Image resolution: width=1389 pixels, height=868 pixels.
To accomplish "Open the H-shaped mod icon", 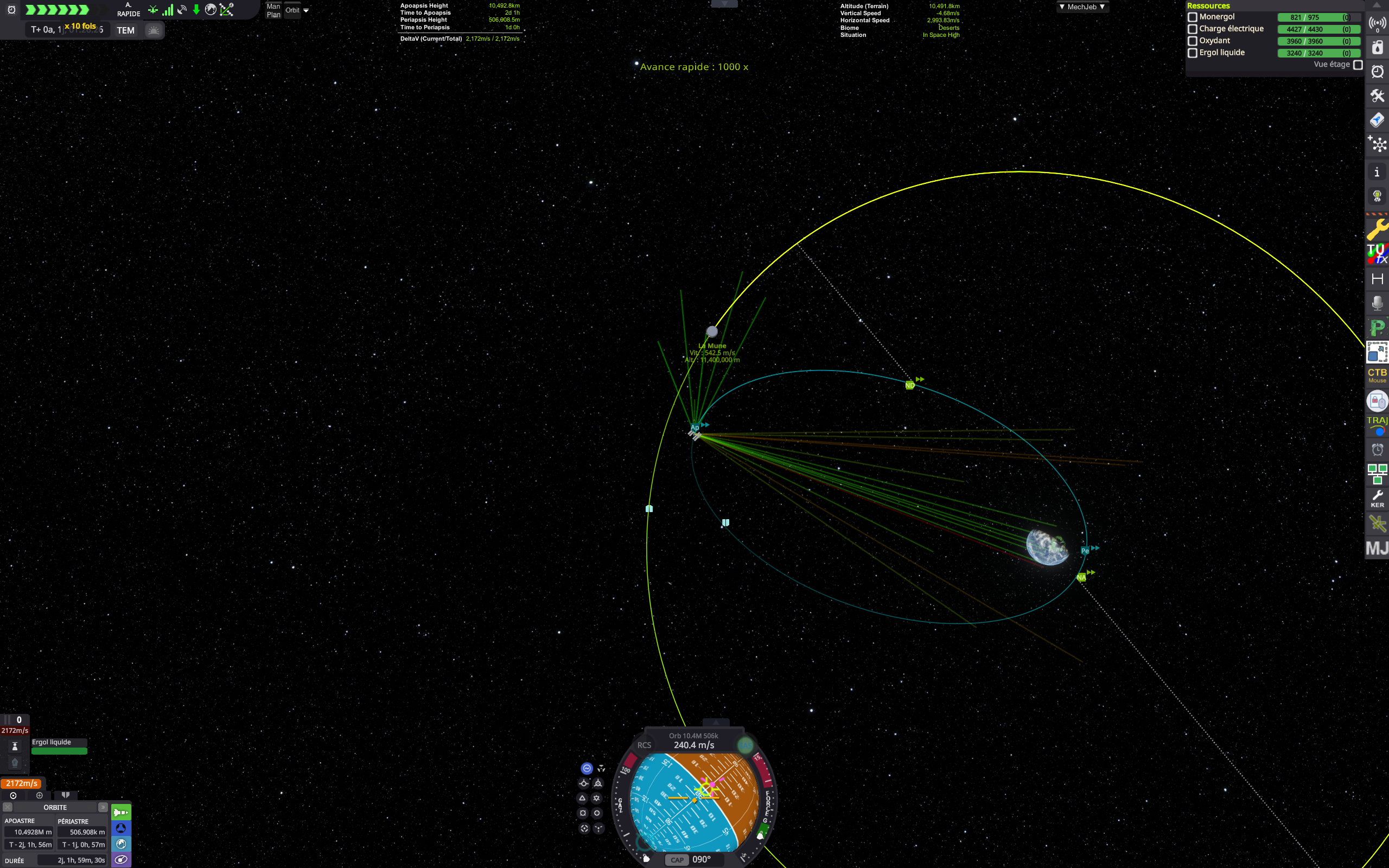I will pos(1377,279).
